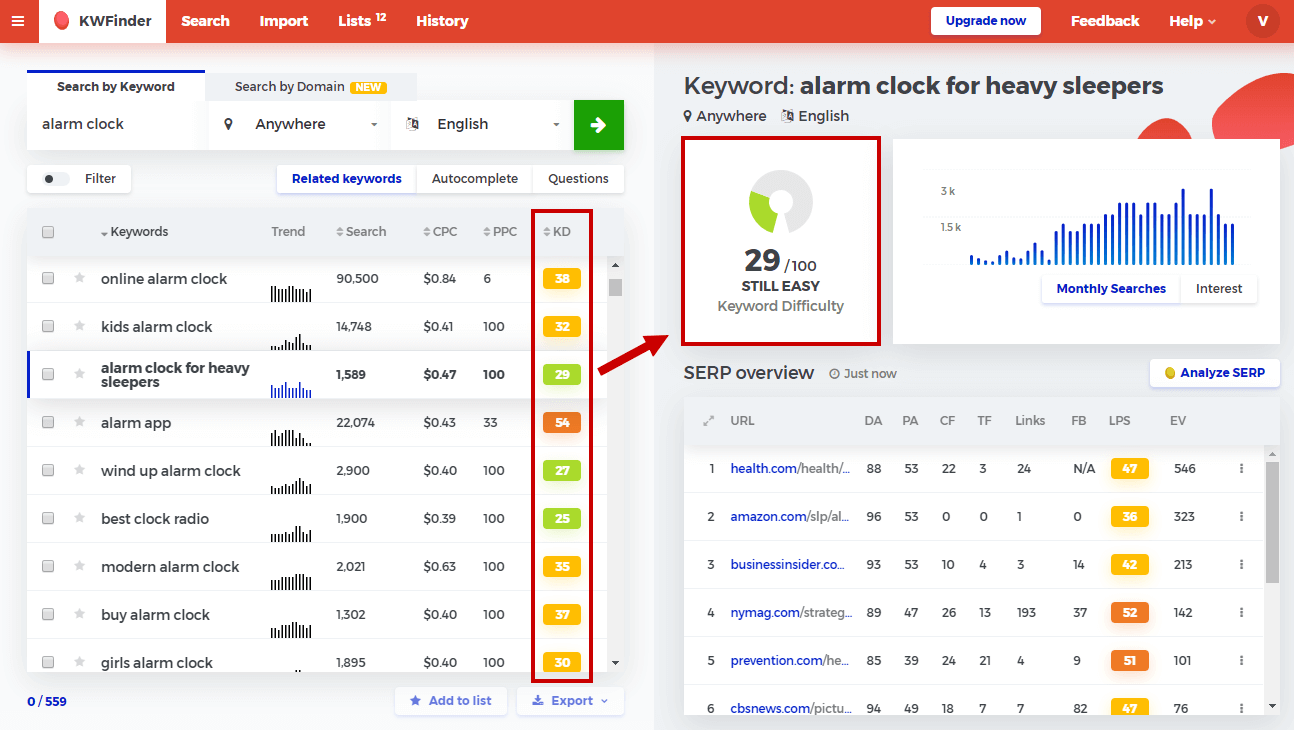Open options menu for businessinsider result
This screenshot has height=730, width=1294.
(x=1241, y=564)
